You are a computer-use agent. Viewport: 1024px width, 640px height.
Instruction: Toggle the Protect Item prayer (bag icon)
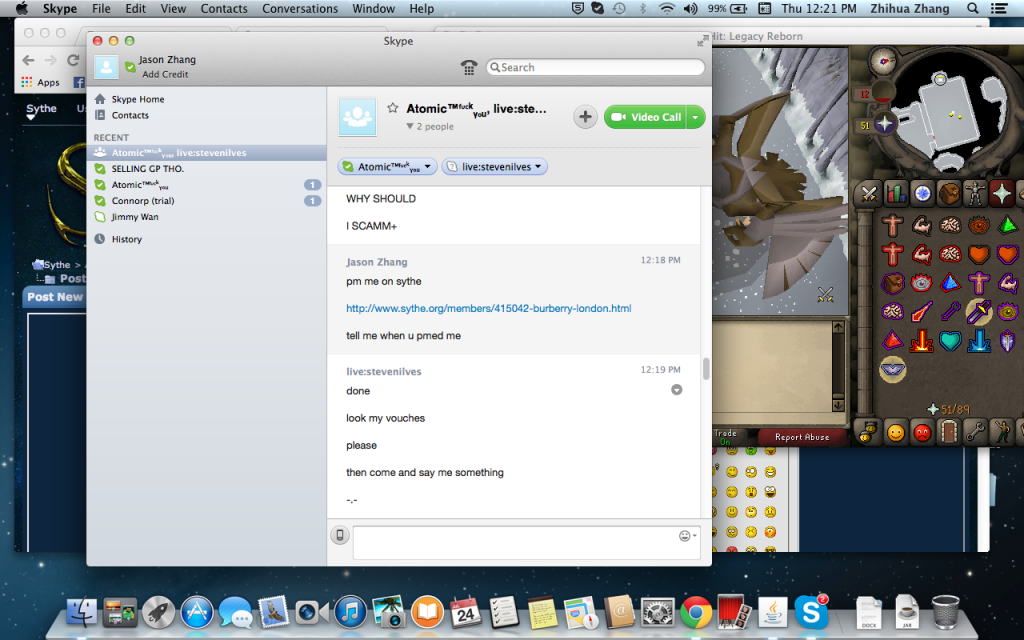click(893, 283)
